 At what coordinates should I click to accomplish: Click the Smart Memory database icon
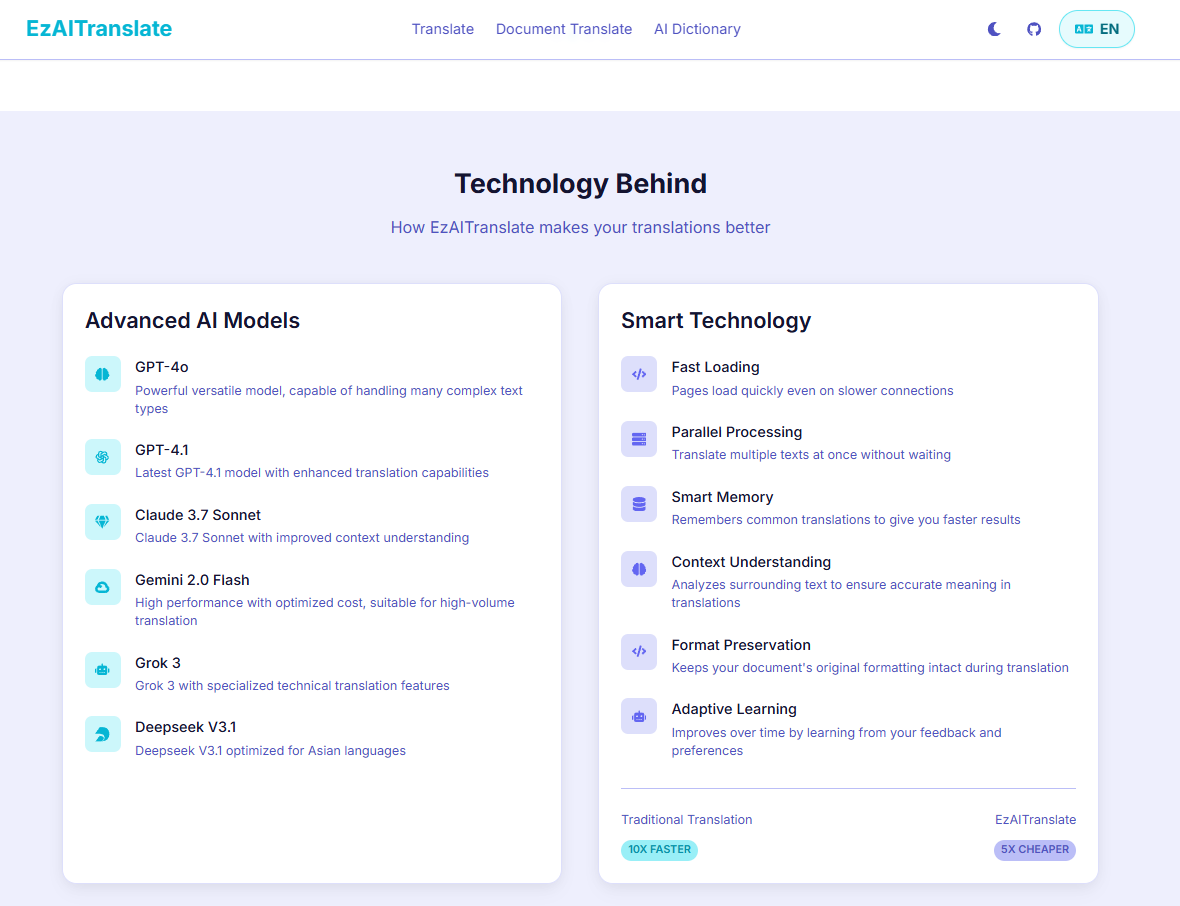(639, 504)
